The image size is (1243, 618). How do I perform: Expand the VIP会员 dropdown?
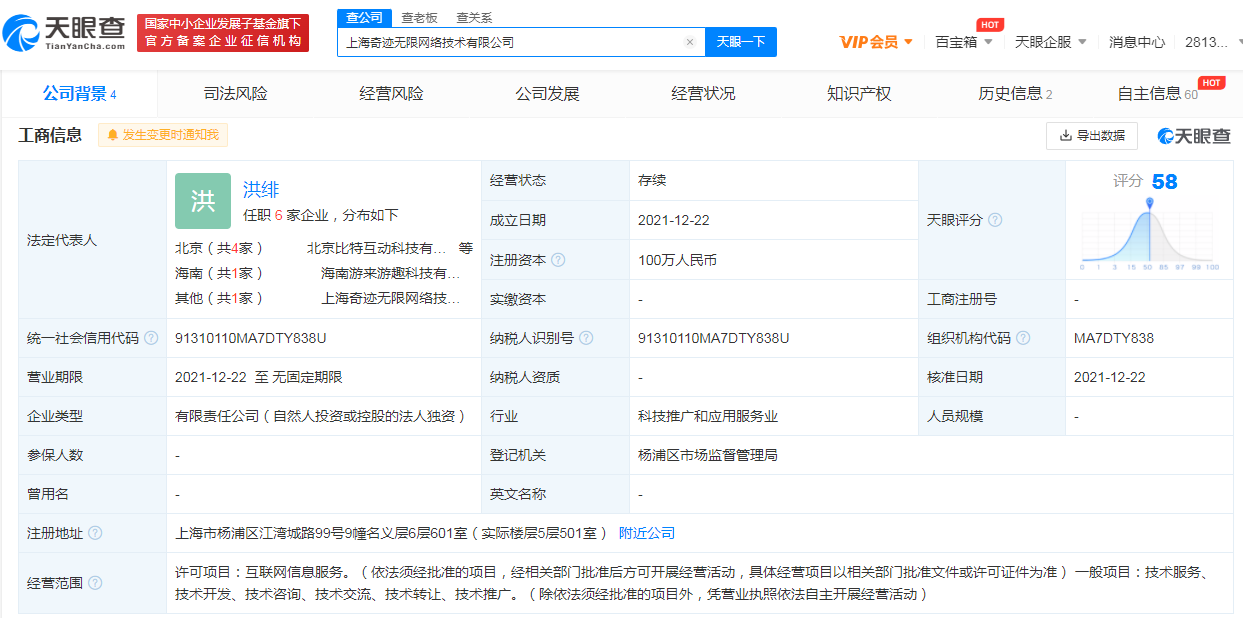click(876, 42)
